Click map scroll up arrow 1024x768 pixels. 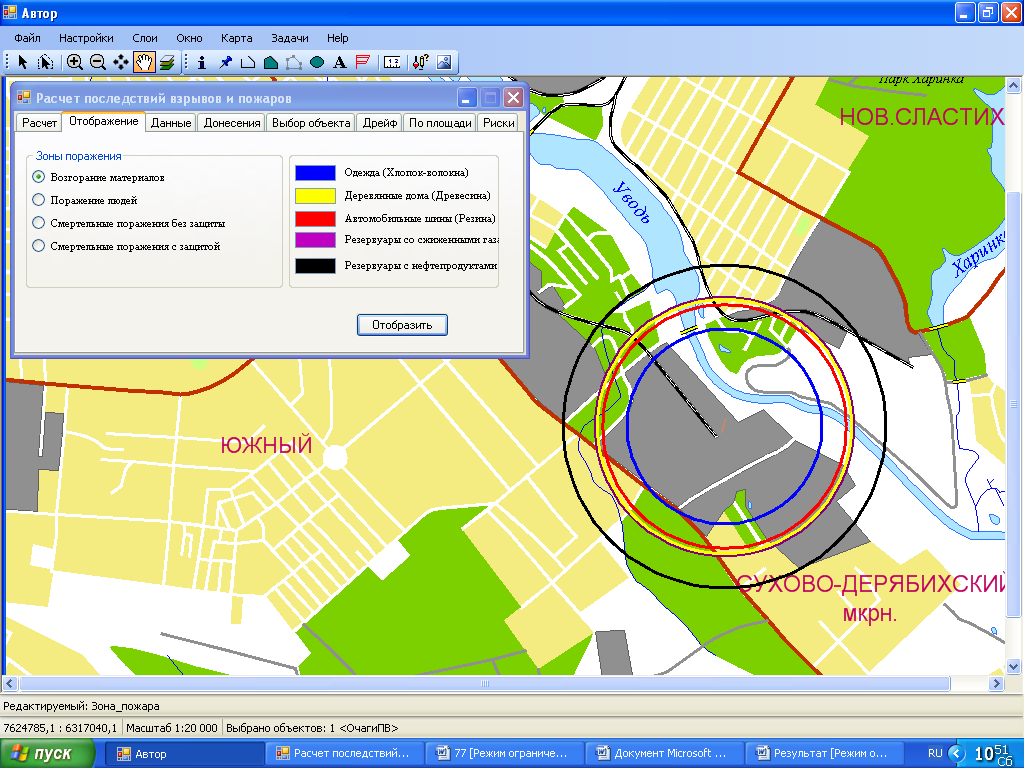tap(1013, 86)
